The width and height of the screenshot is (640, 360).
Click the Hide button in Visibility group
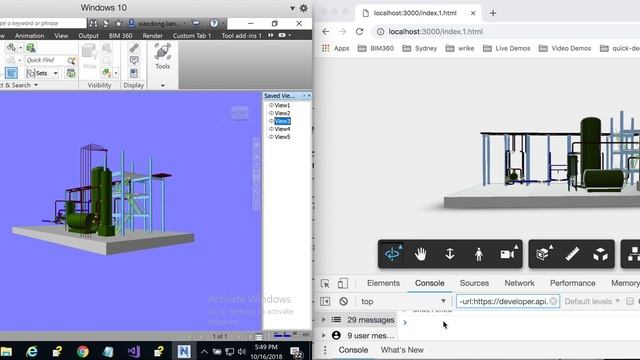[89, 56]
